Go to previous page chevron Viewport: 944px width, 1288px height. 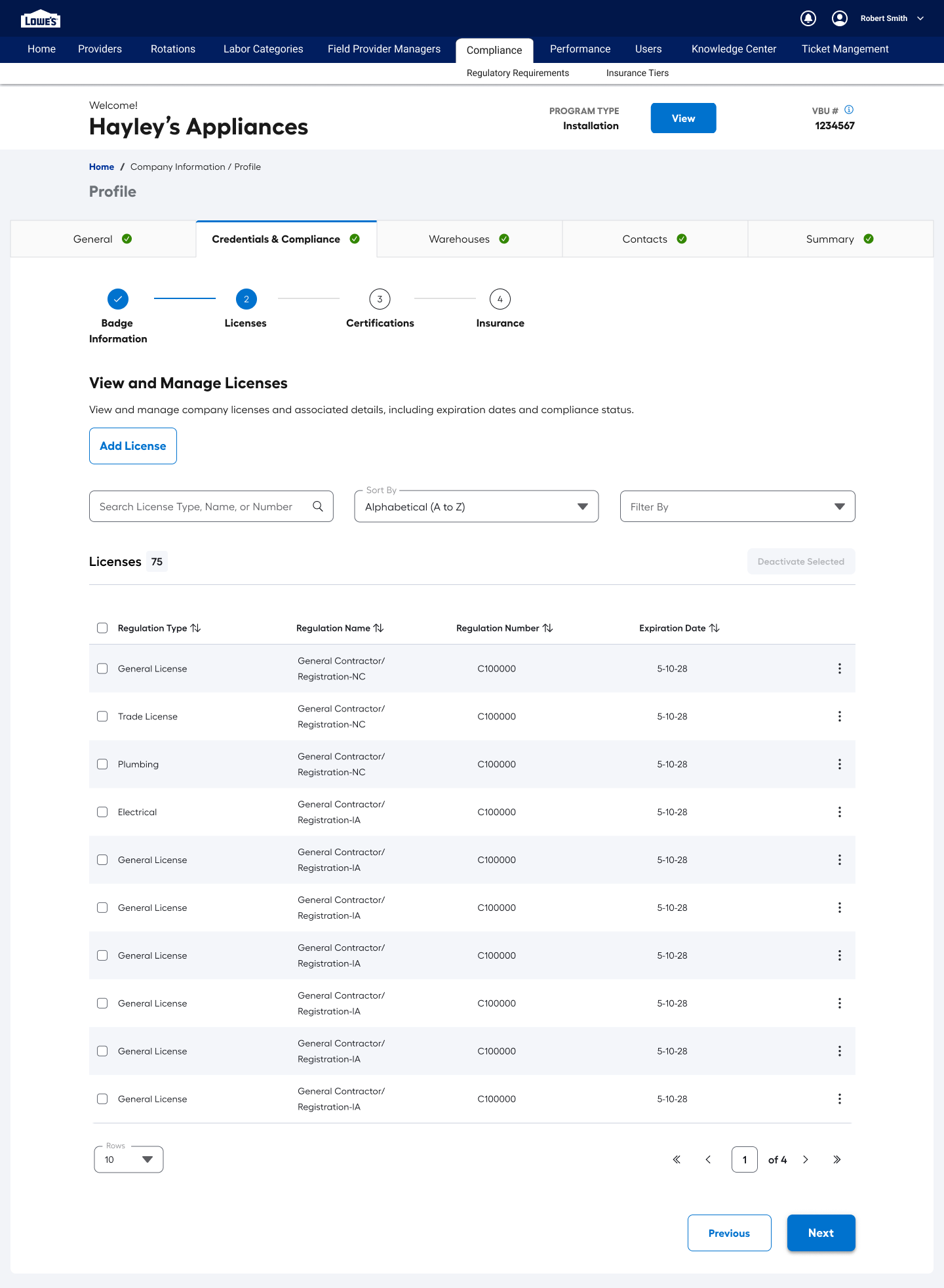708,1159
